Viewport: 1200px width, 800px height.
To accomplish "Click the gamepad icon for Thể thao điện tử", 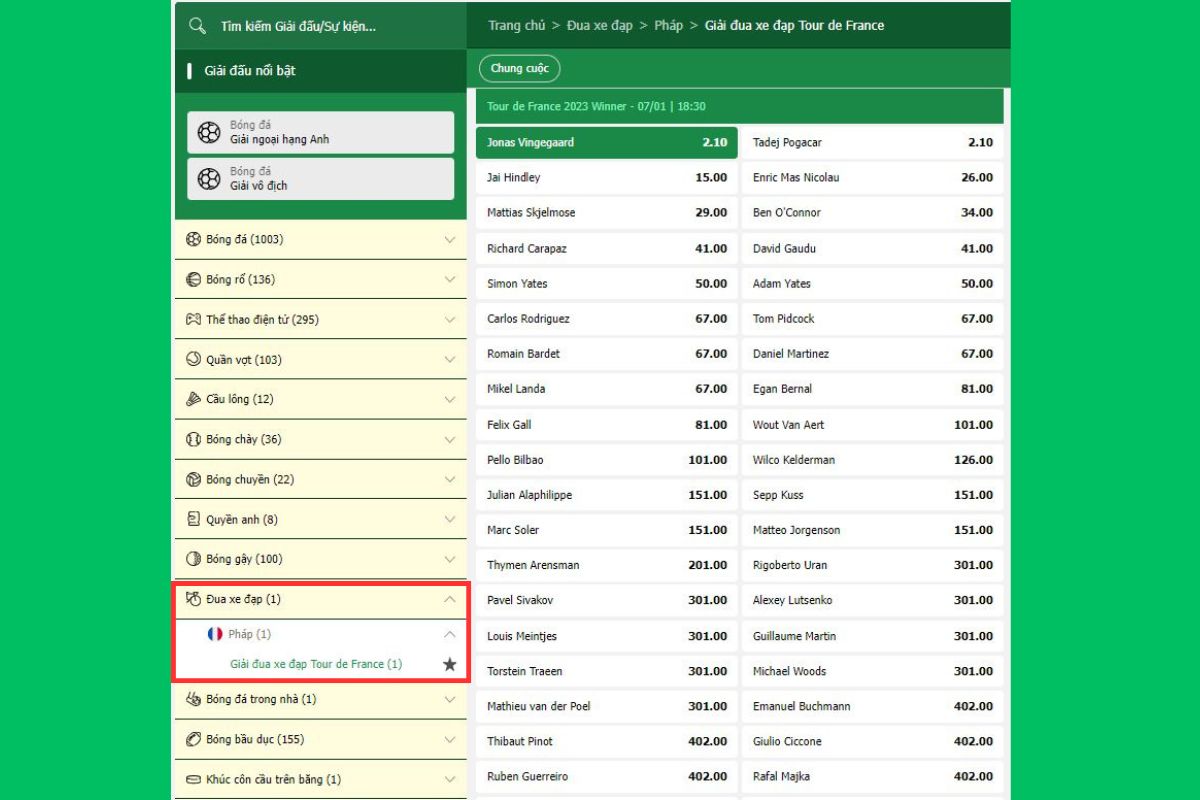I will (194, 320).
